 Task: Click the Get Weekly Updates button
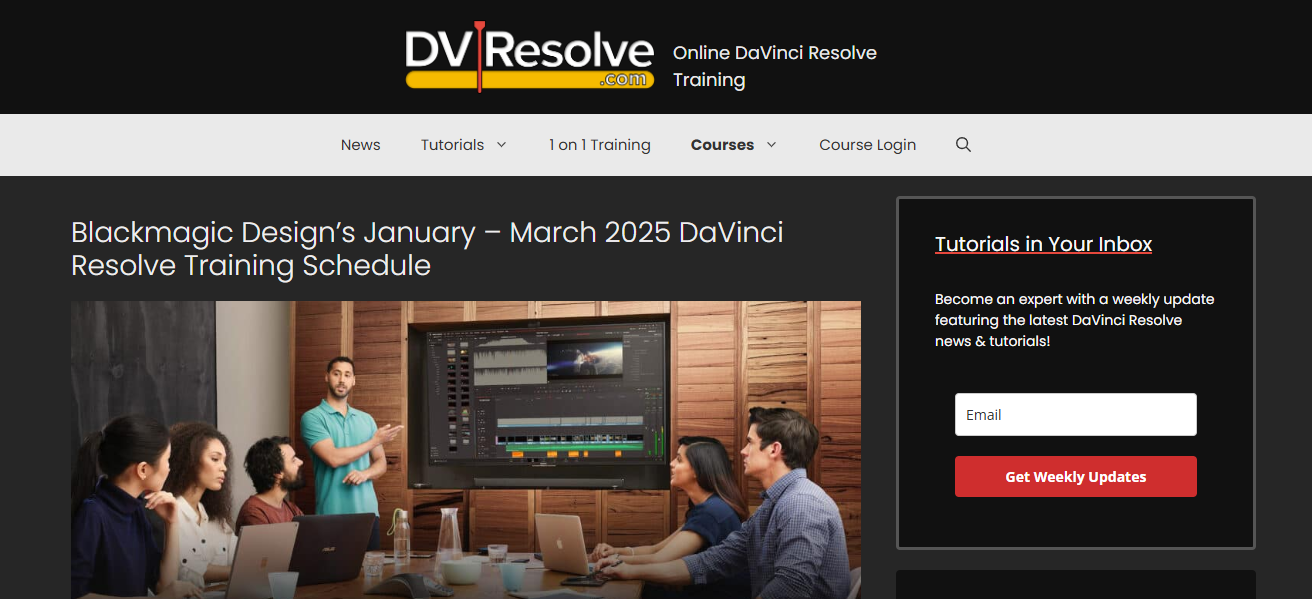point(1076,477)
